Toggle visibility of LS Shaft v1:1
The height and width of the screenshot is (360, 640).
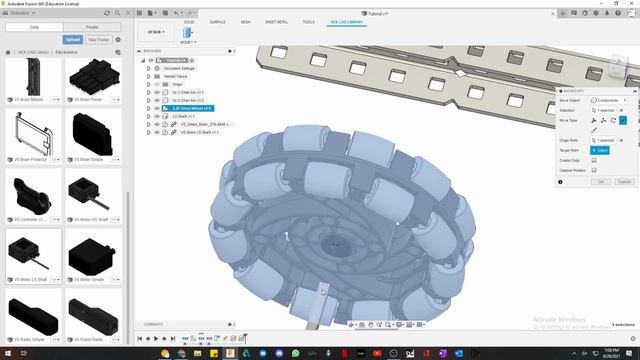pyautogui.click(x=157, y=116)
